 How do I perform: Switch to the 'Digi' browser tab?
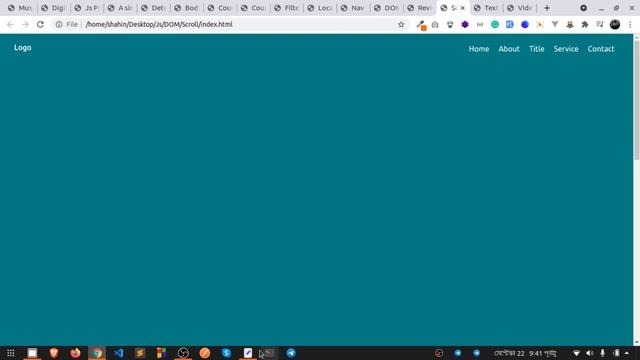(53, 8)
